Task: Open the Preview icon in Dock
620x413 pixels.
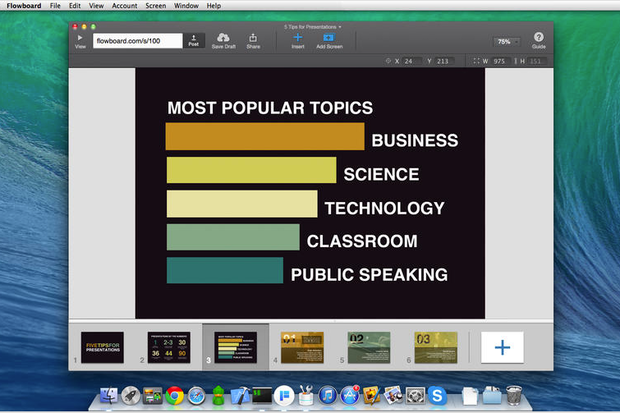Action: pyautogui.click(x=393, y=396)
